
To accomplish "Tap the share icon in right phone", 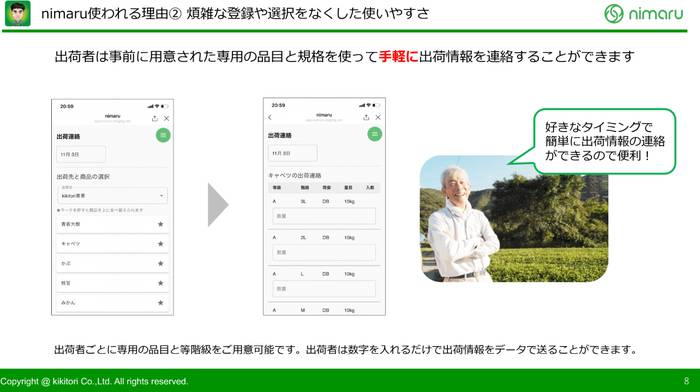I will point(366,117).
